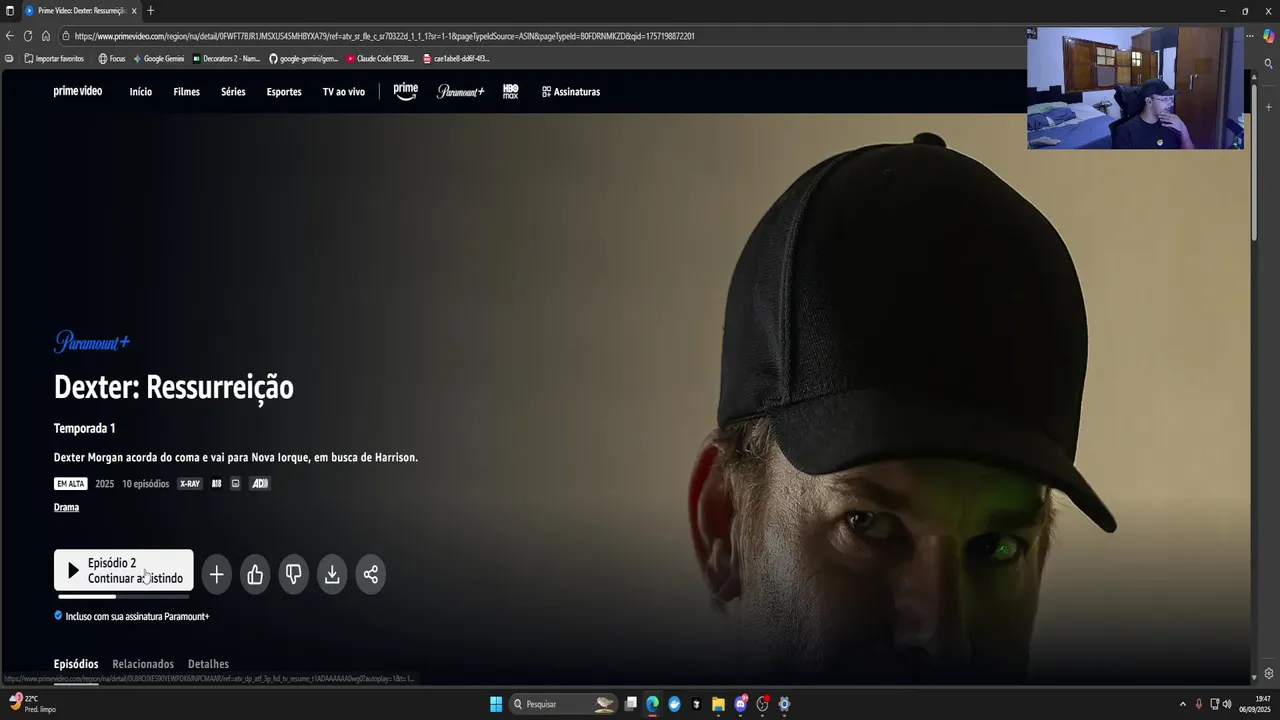Click the microphone tray icon
The height and width of the screenshot is (720, 1280).
pos(1199,704)
